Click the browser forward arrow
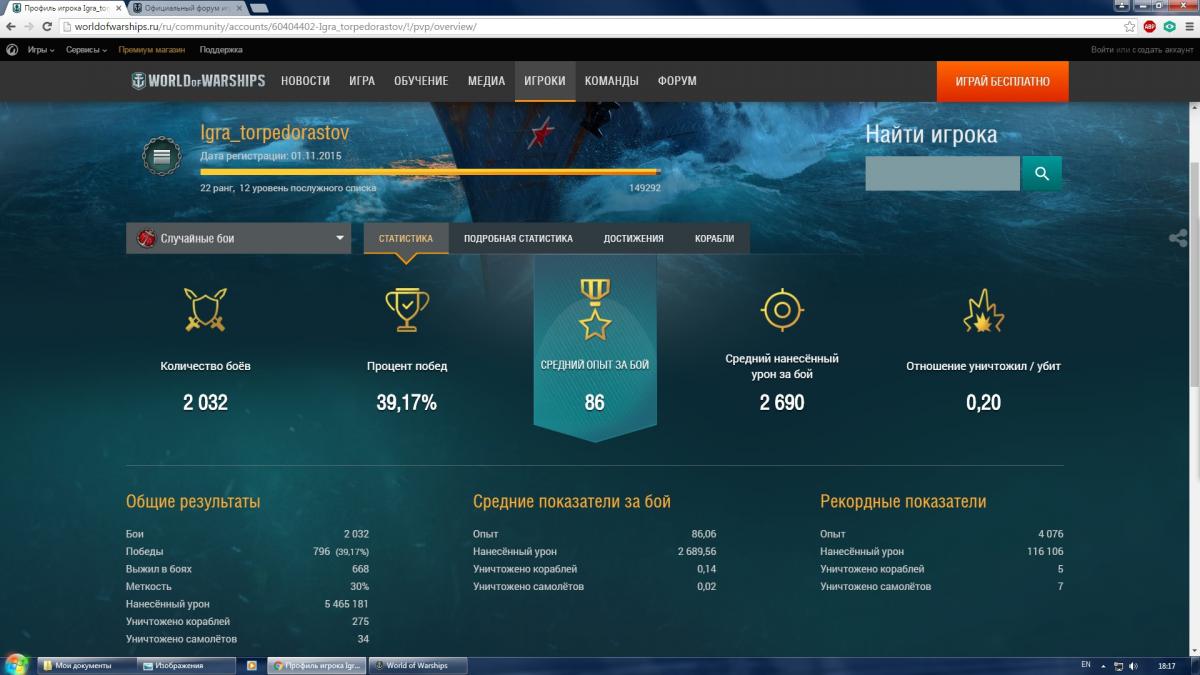1200x675 pixels. coord(31,26)
